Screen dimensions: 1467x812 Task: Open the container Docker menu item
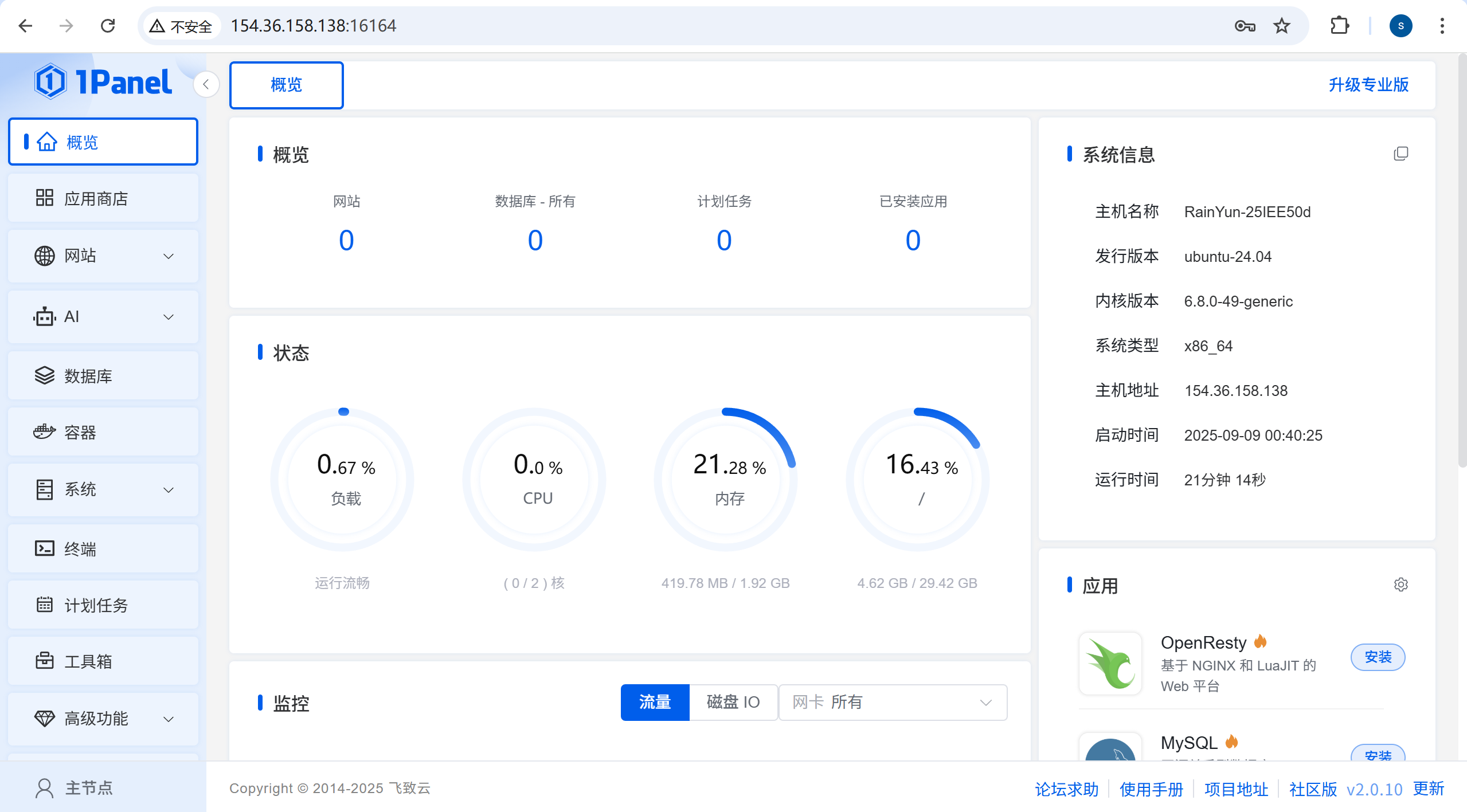tap(103, 432)
